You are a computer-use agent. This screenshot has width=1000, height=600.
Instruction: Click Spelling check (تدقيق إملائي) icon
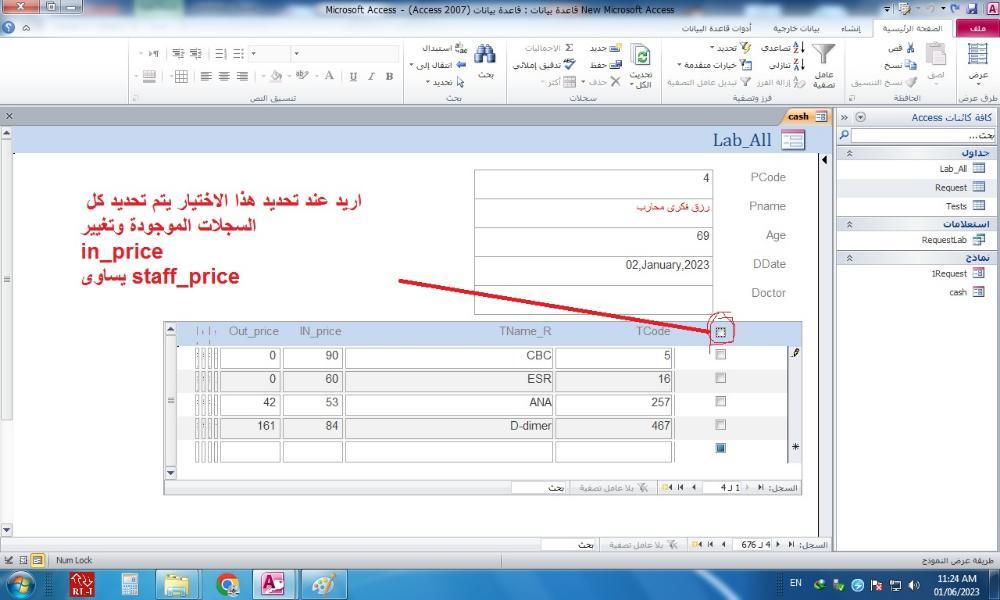[569, 65]
